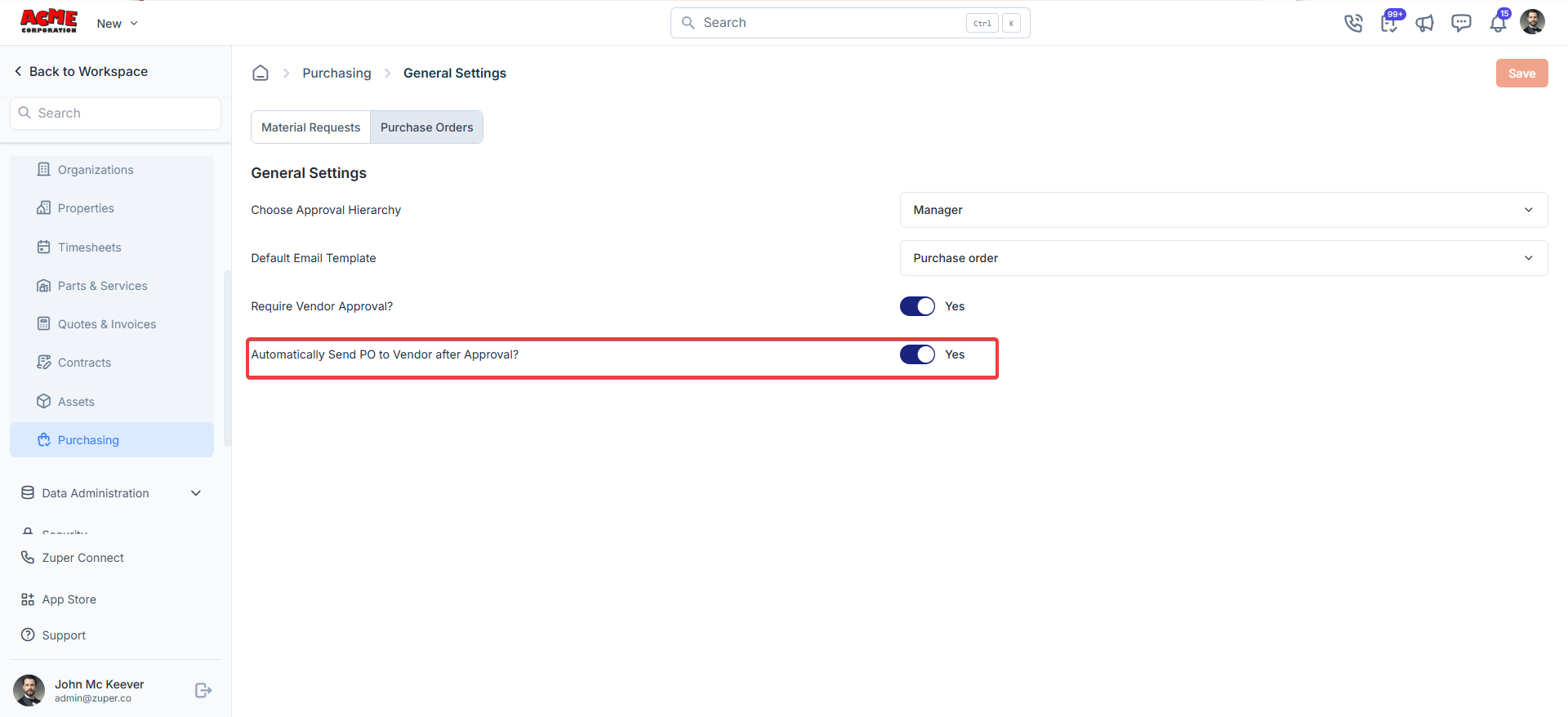Click Purchasing in the breadcrumb

pyautogui.click(x=336, y=73)
